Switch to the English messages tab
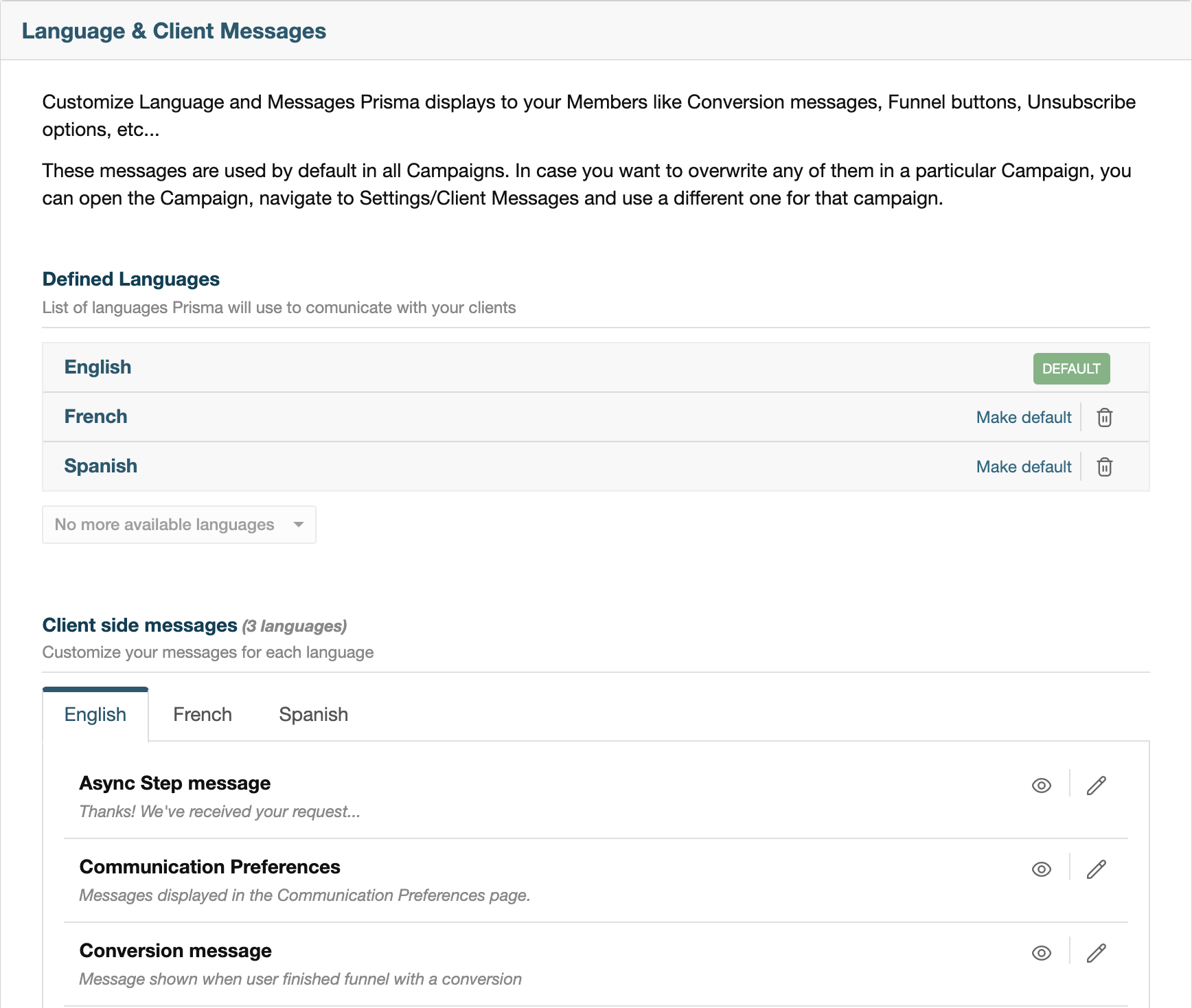The image size is (1192, 1008). click(x=95, y=714)
